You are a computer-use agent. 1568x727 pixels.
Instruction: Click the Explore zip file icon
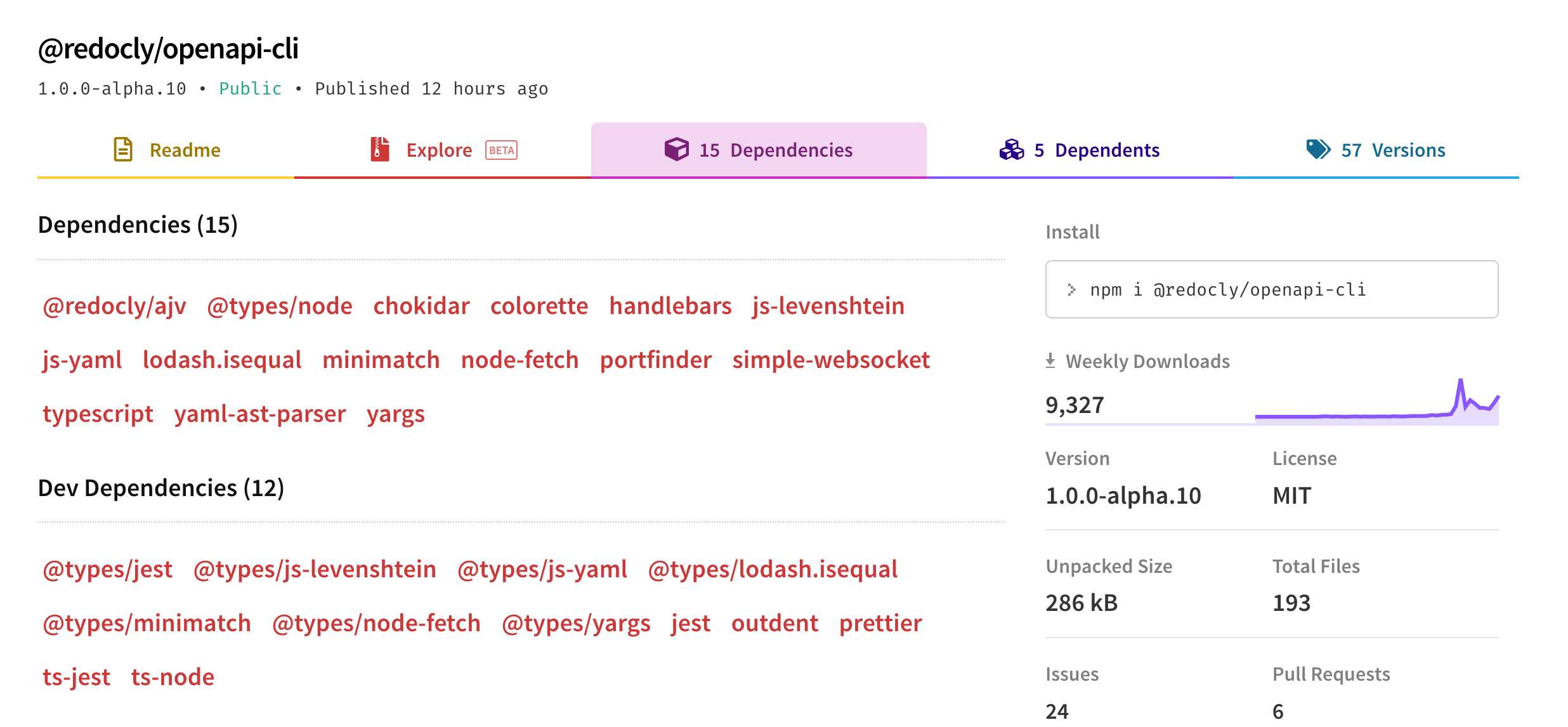[x=379, y=150]
